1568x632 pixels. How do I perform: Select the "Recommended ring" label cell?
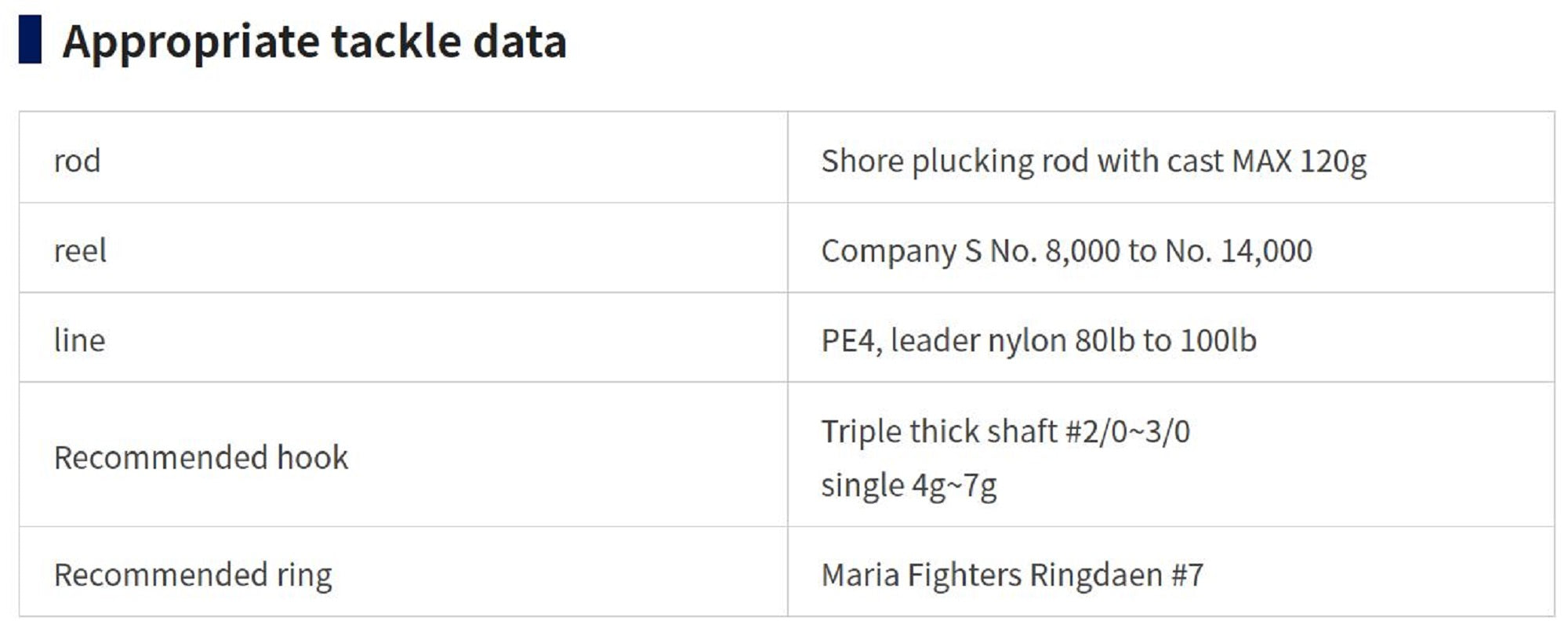[x=193, y=575]
